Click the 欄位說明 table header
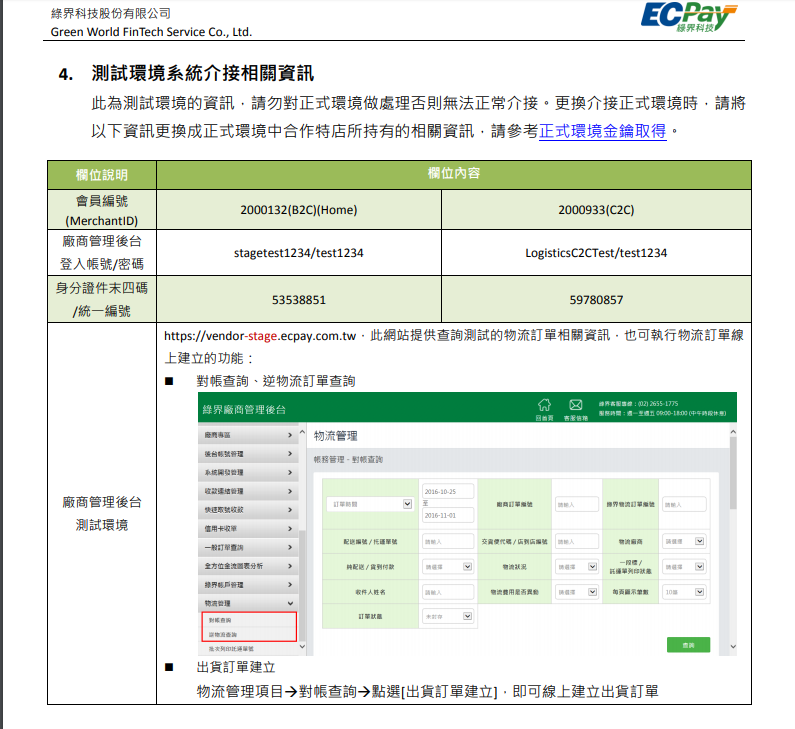This screenshot has height=729, width=795. click(102, 175)
